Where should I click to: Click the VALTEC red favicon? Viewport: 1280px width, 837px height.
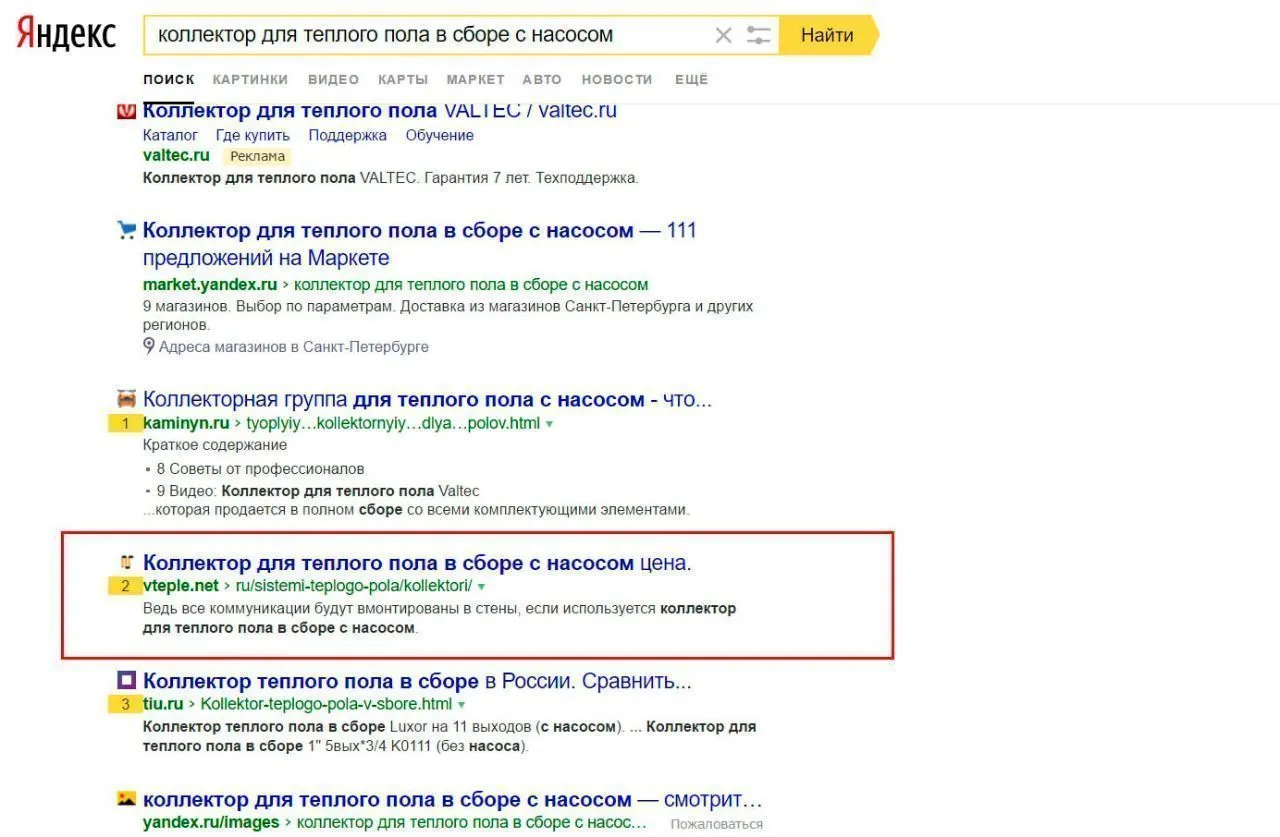pos(126,111)
